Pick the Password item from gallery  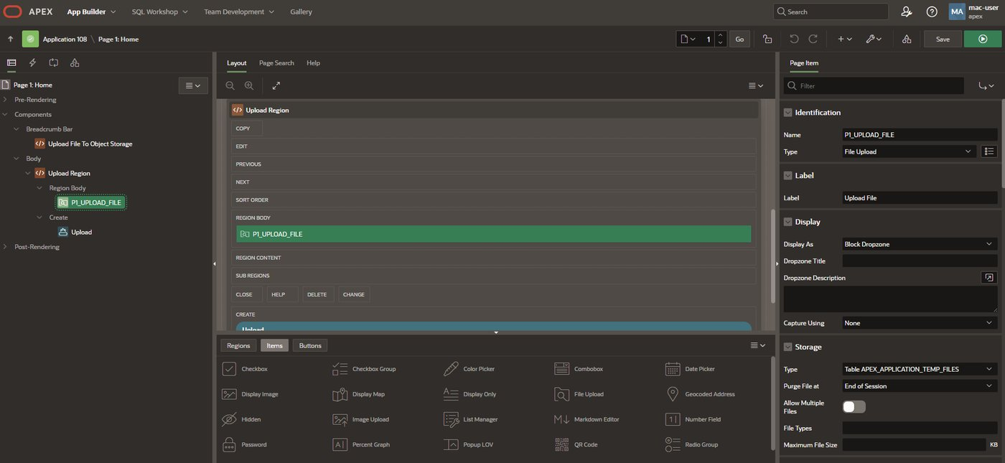(244, 444)
